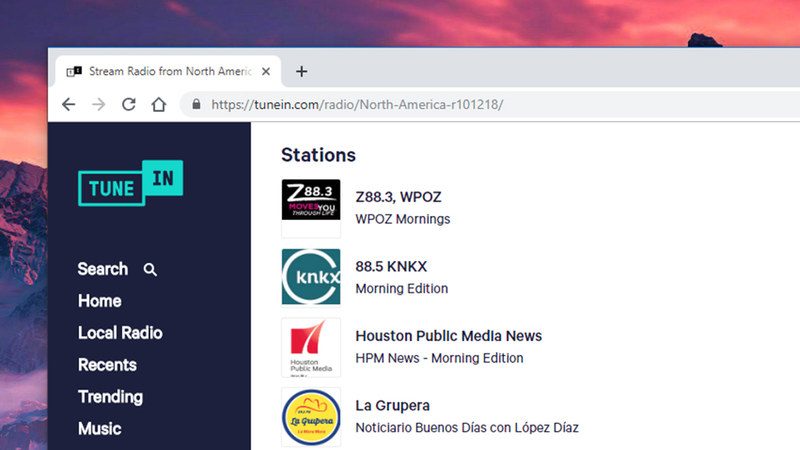800x450 pixels.
Task: Select Music in the sidebar
Action: click(99, 429)
